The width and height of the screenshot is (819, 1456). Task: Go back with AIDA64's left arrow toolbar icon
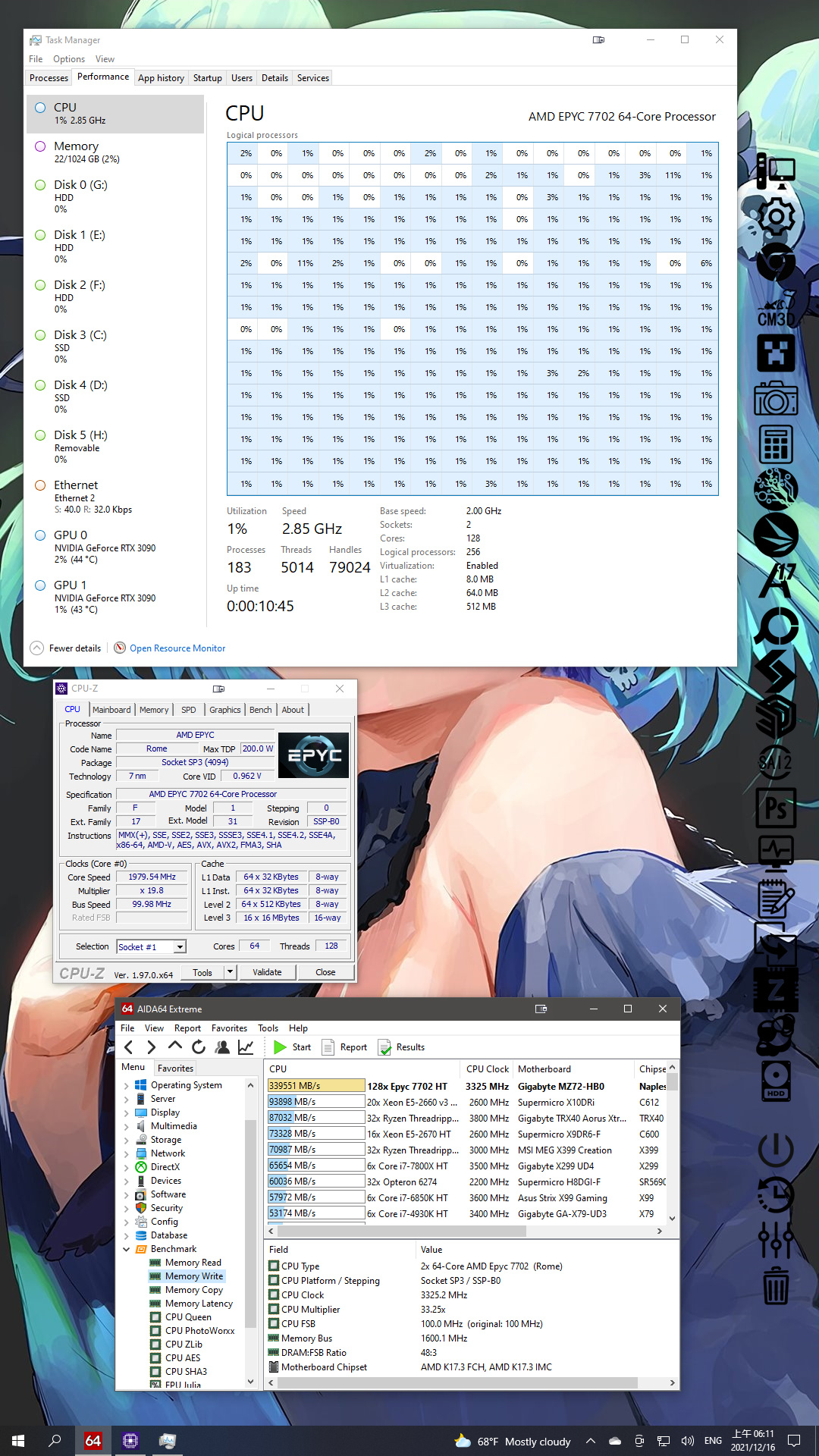129,1047
